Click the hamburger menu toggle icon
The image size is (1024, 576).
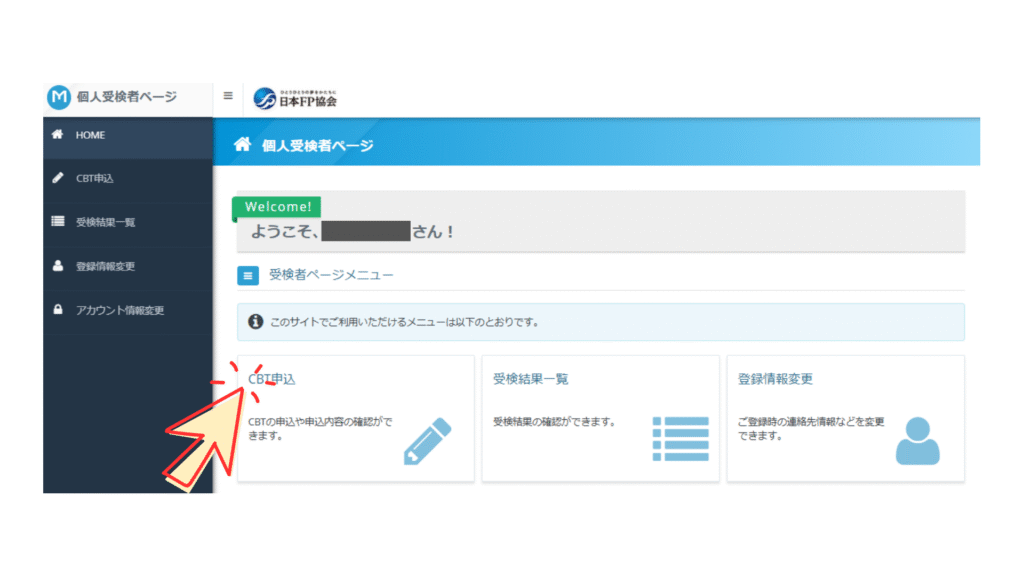(228, 96)
